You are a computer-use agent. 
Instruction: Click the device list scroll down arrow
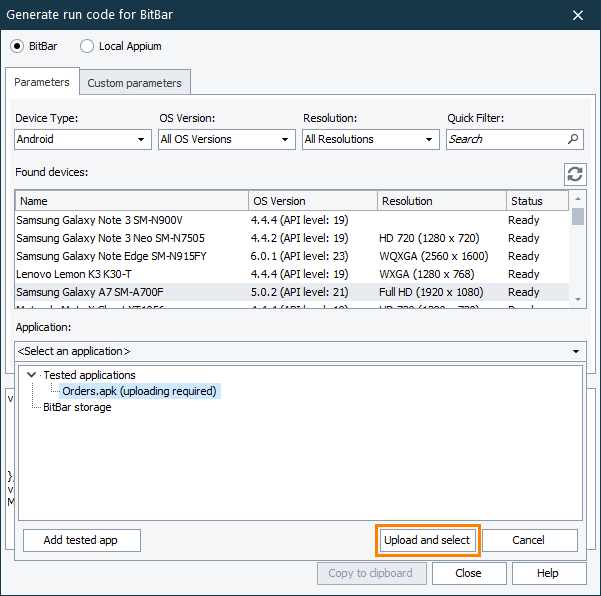coord(578,299)
